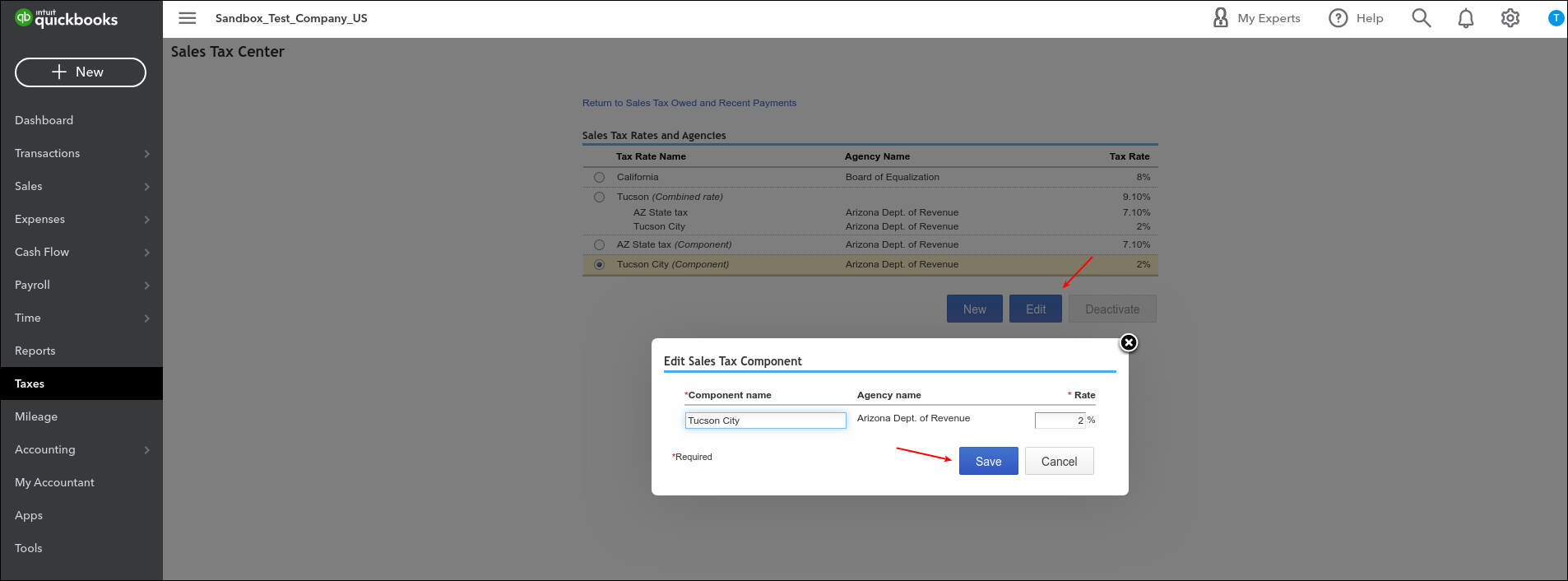Open the Dashboard menu item
This screenshot has height=581, width=1568.
tap(81, 120)
